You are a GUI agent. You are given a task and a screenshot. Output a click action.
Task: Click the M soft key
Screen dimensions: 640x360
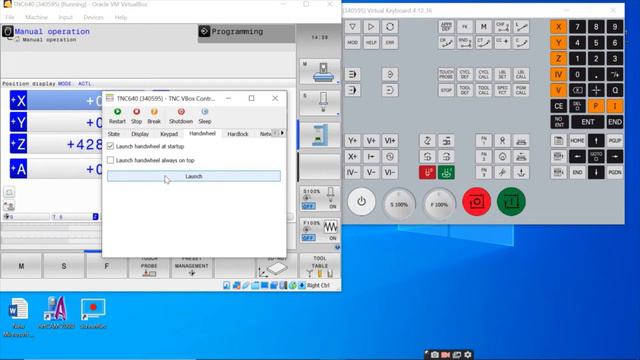pyautogui.click(x=21, y=266)
